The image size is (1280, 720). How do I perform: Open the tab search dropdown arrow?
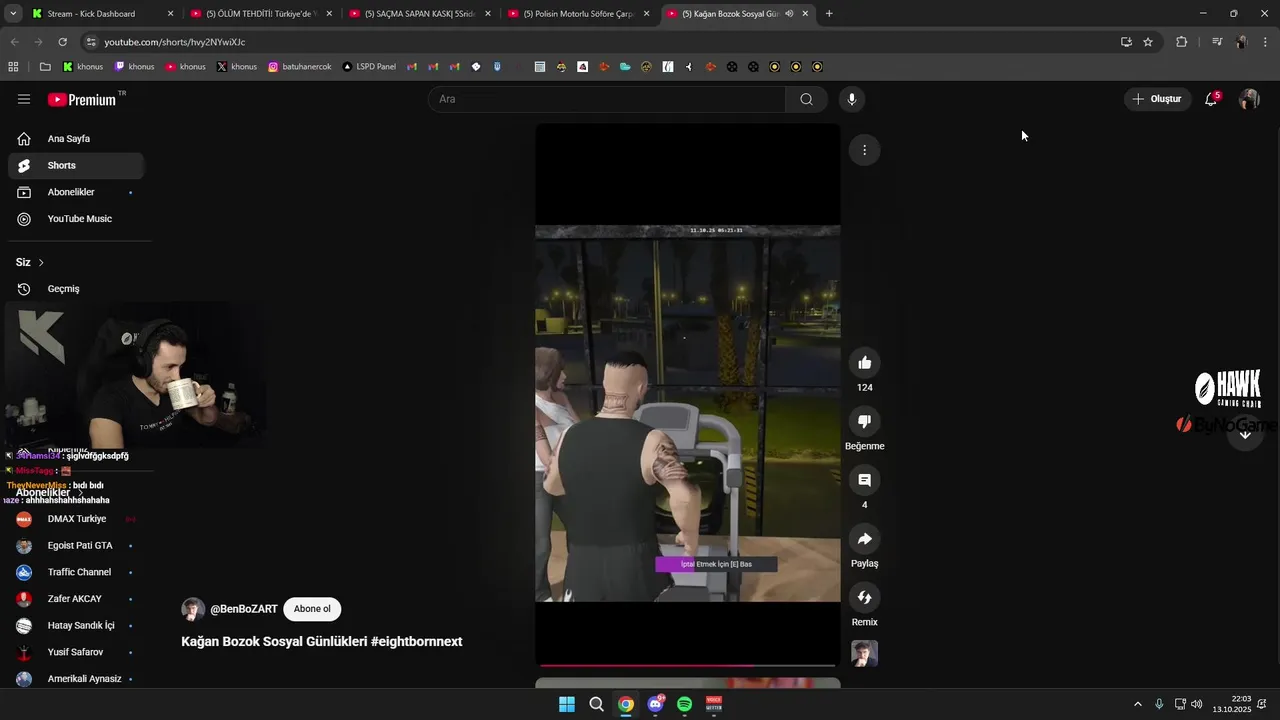click(13, 14)
